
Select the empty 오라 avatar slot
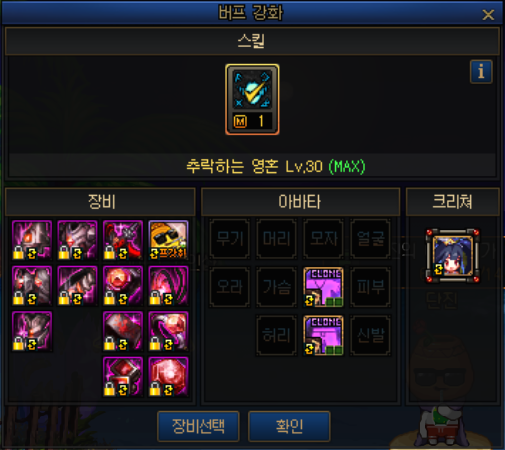pos(230,287)
